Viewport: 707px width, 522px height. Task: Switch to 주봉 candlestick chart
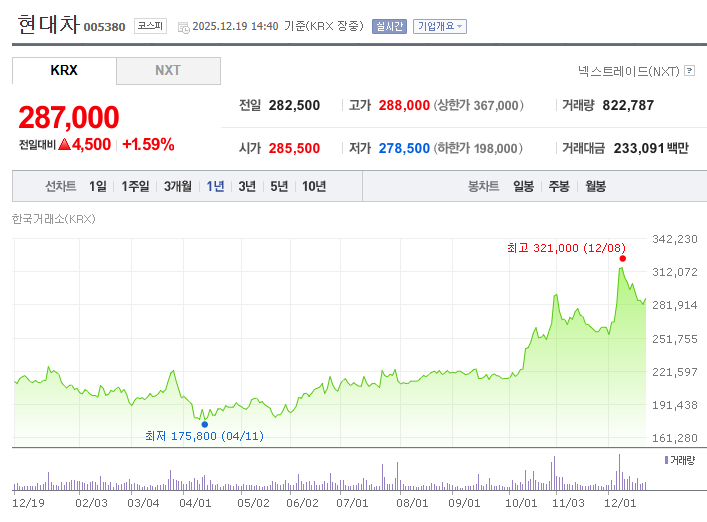coord(559,186)
